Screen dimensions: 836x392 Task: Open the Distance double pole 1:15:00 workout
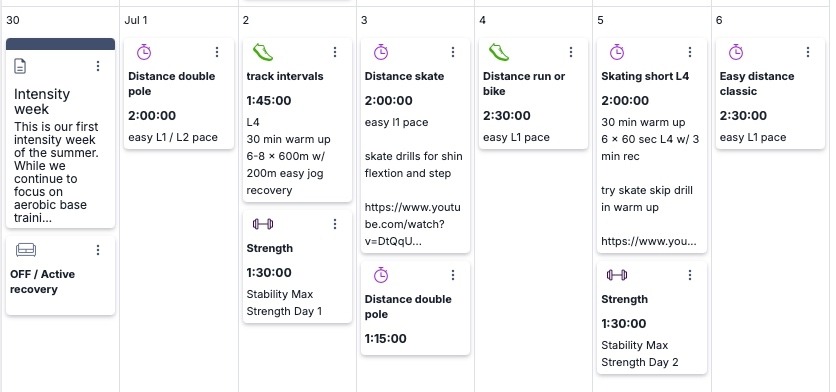point(415,308)
